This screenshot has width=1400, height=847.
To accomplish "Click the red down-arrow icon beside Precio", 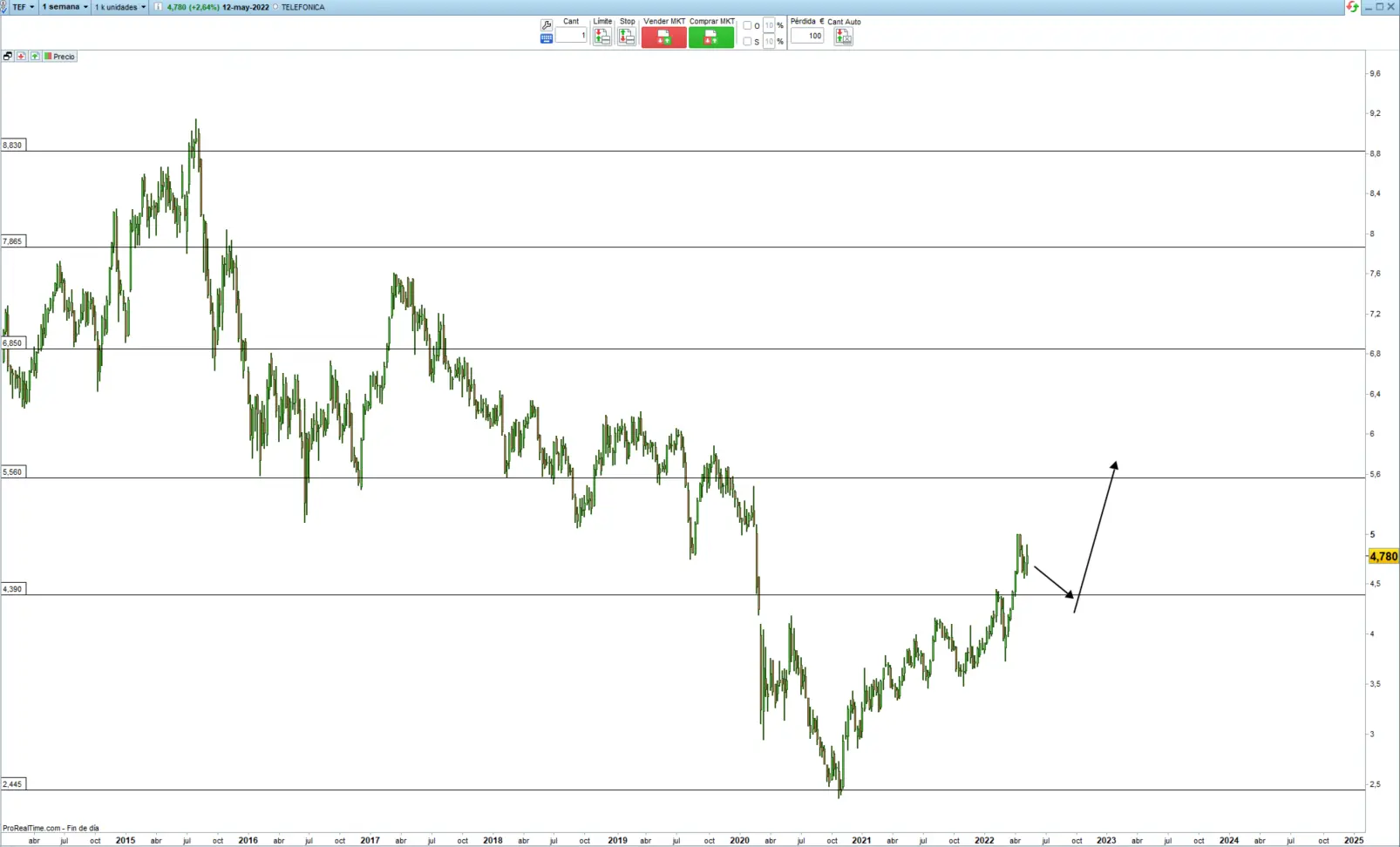I will (21, 57).
